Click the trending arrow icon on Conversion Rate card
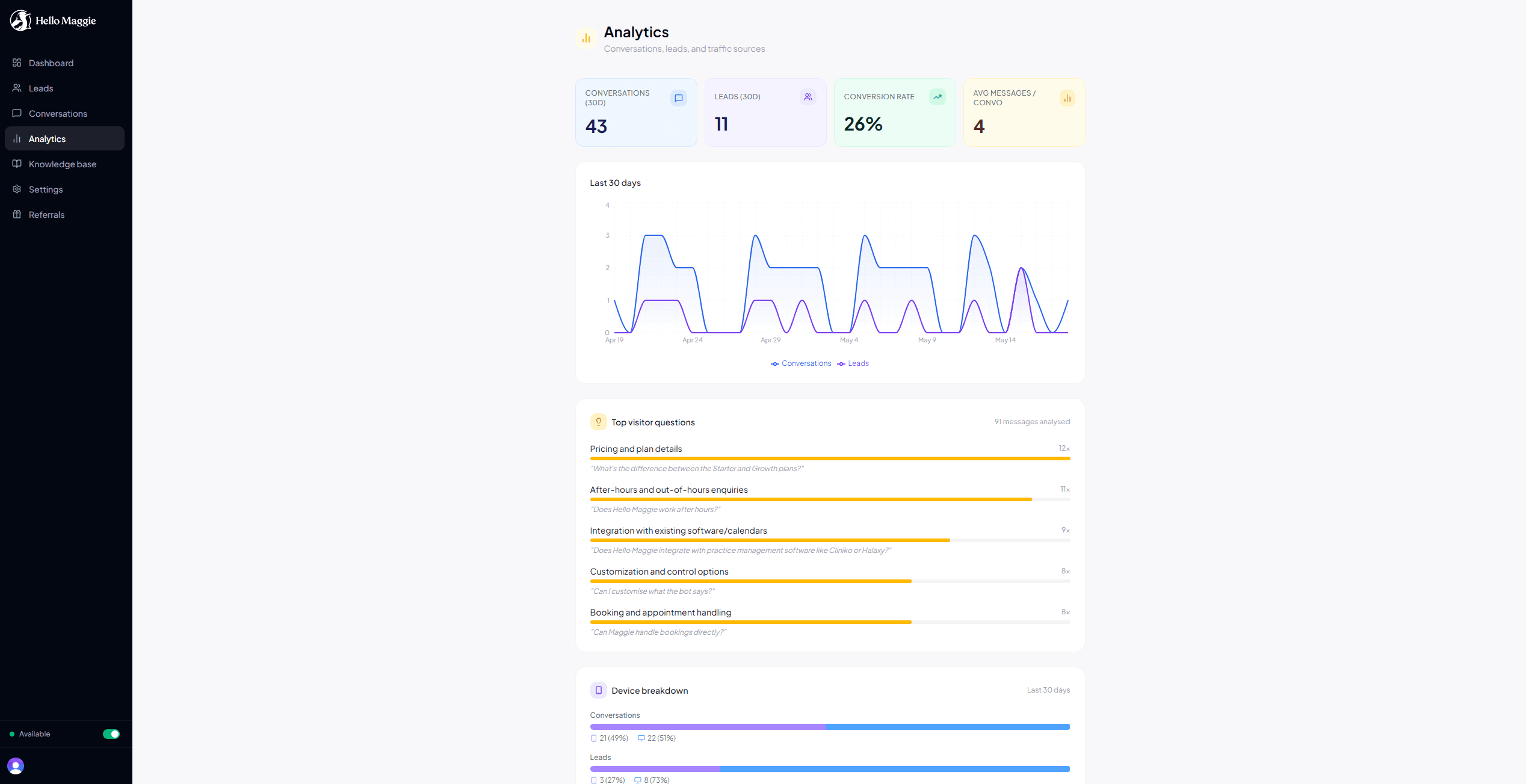The width and height of the screenshot is (1526, 784). [938, 97]
